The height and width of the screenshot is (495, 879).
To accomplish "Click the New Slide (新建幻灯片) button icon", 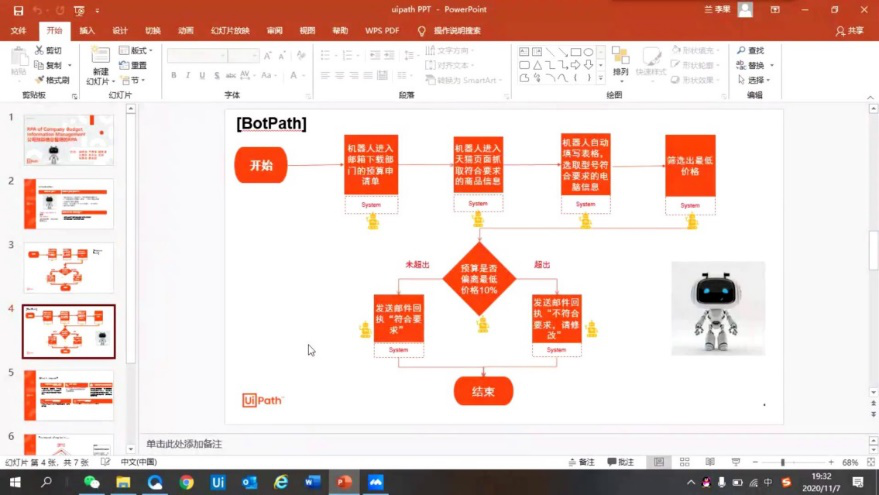I will coord(100,55).
